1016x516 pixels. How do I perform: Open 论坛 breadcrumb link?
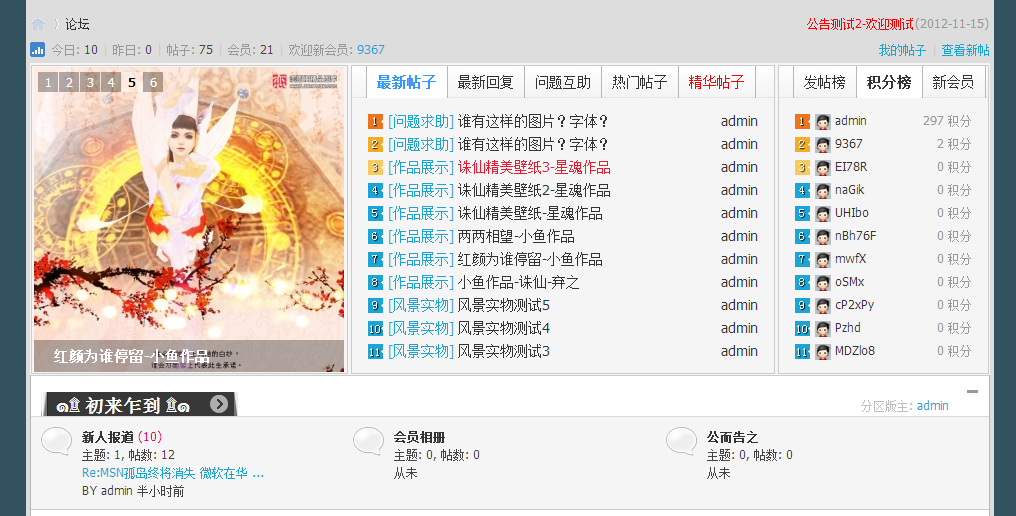tap(77, 24)
